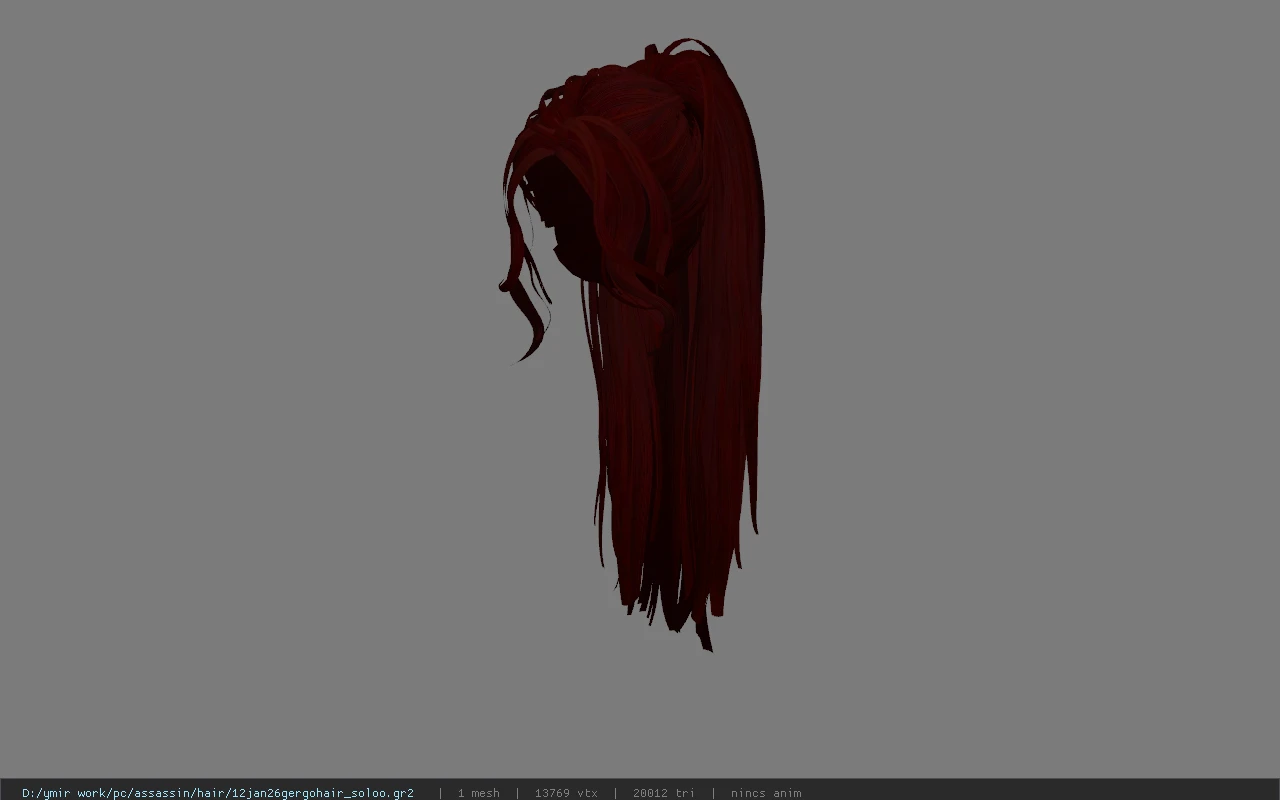Screen dimensions: 1280x800
Task: Click the dark hollow face area under bangs
Action: [x=565, y=225]
